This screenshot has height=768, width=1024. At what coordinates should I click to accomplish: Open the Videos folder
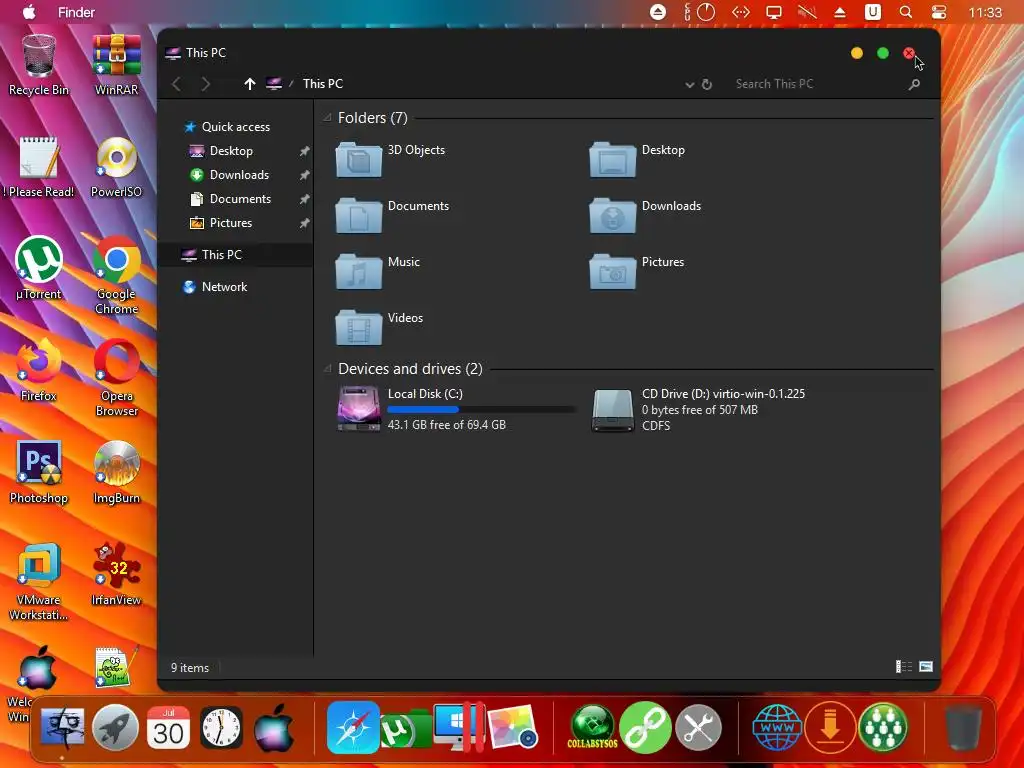(x=379, y=327)
